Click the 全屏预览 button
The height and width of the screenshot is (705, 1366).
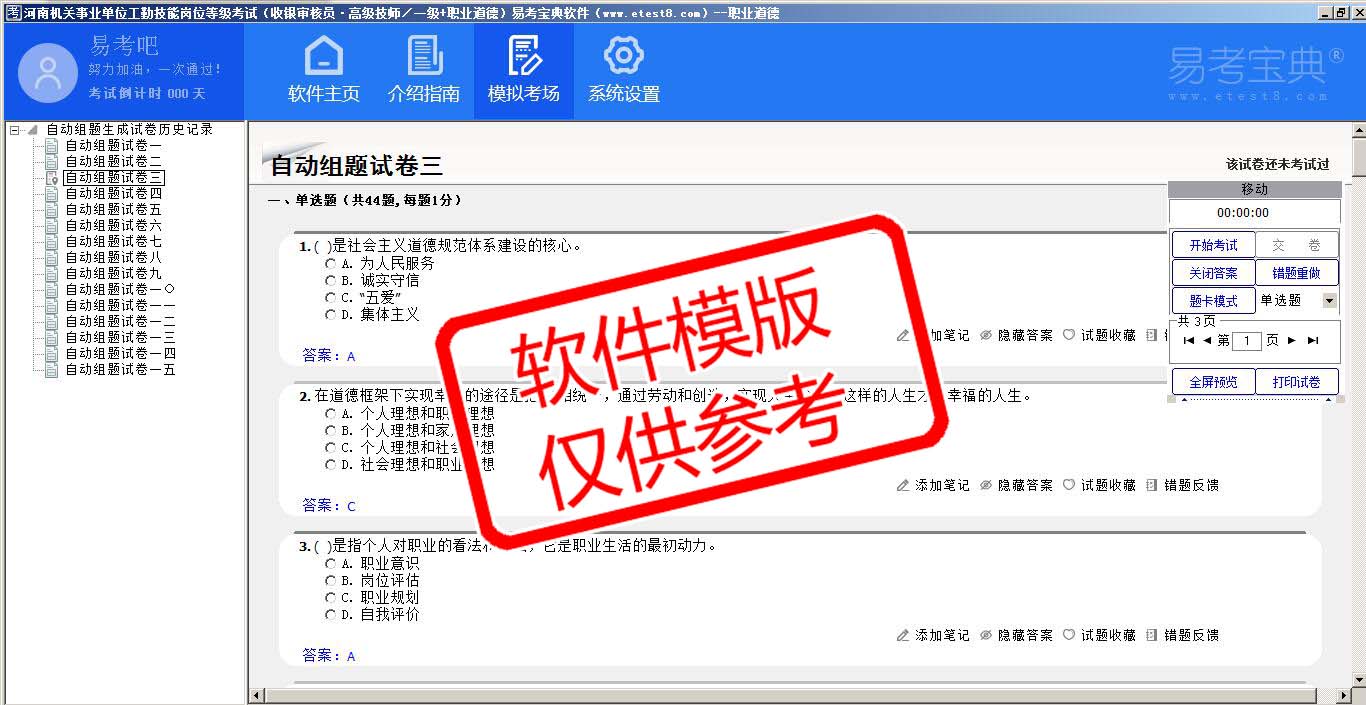[x=1213, y=382]
